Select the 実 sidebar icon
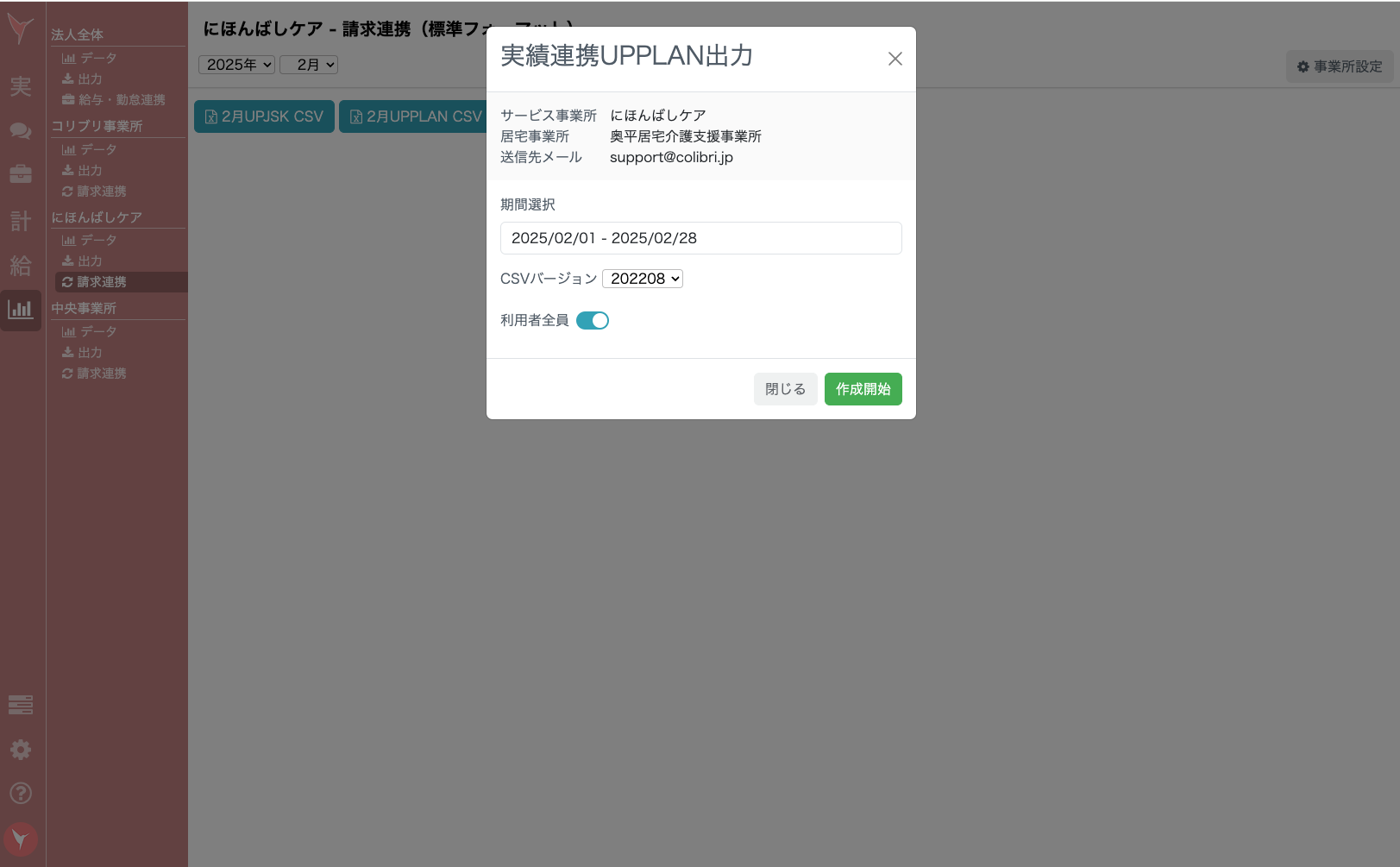 (x=21, y=87)
